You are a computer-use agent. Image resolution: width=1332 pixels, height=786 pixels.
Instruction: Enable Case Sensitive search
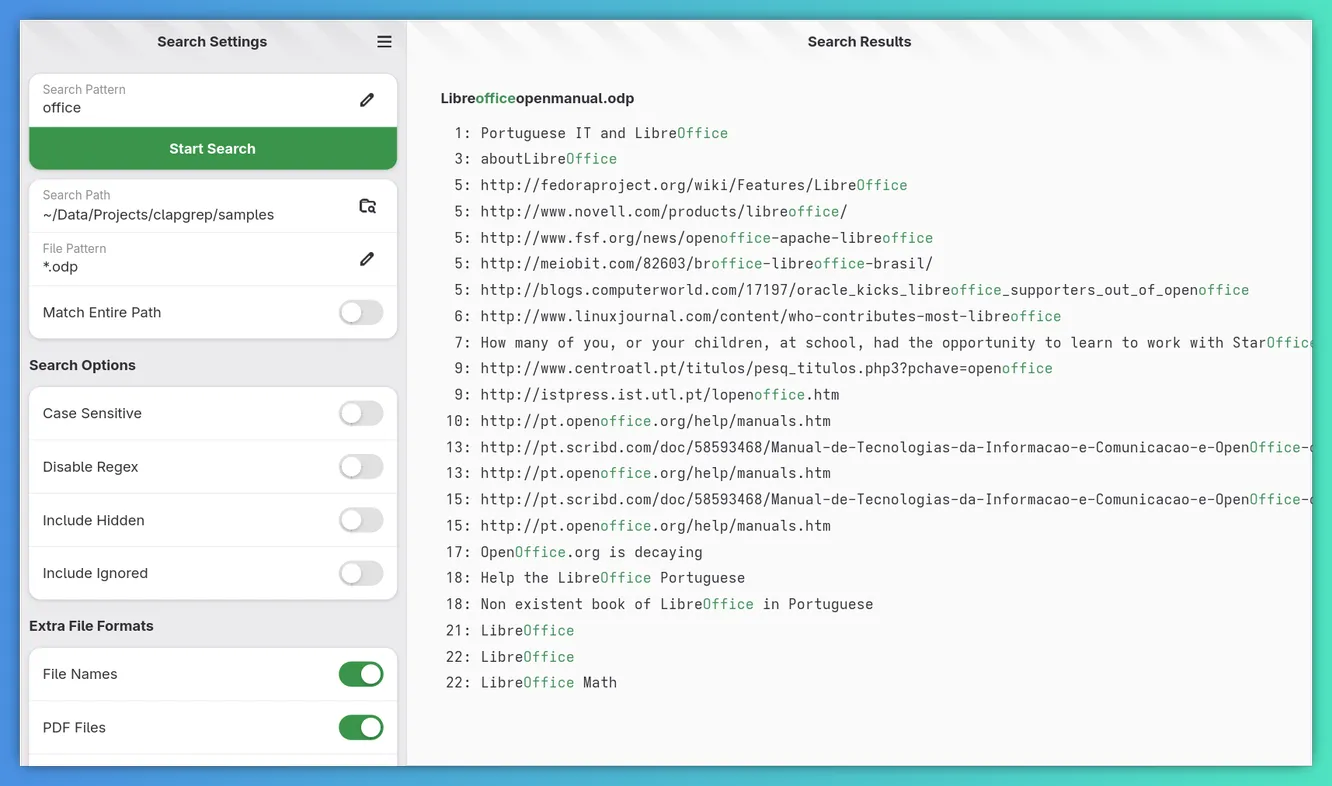(x=361, y=413)
